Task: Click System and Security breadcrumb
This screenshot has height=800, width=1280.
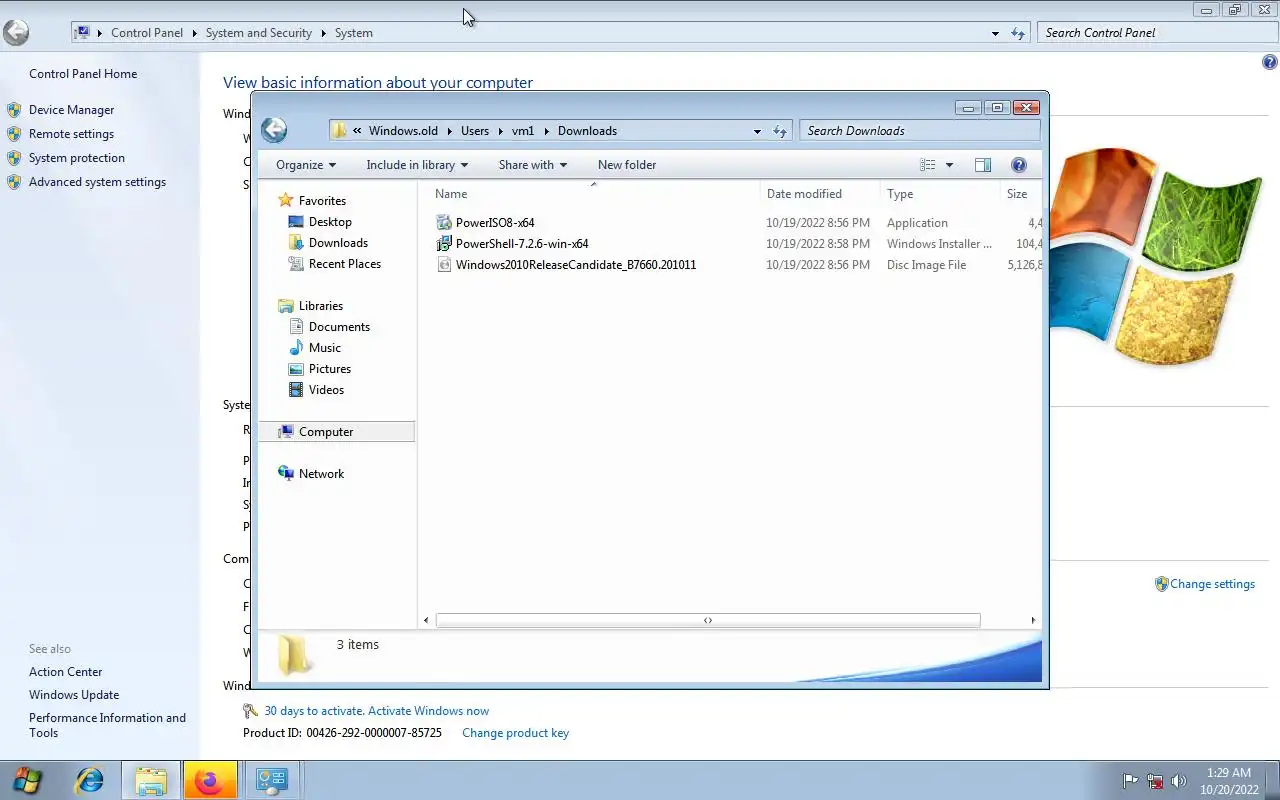Action: pyautogui.click(x=259, y=33)
